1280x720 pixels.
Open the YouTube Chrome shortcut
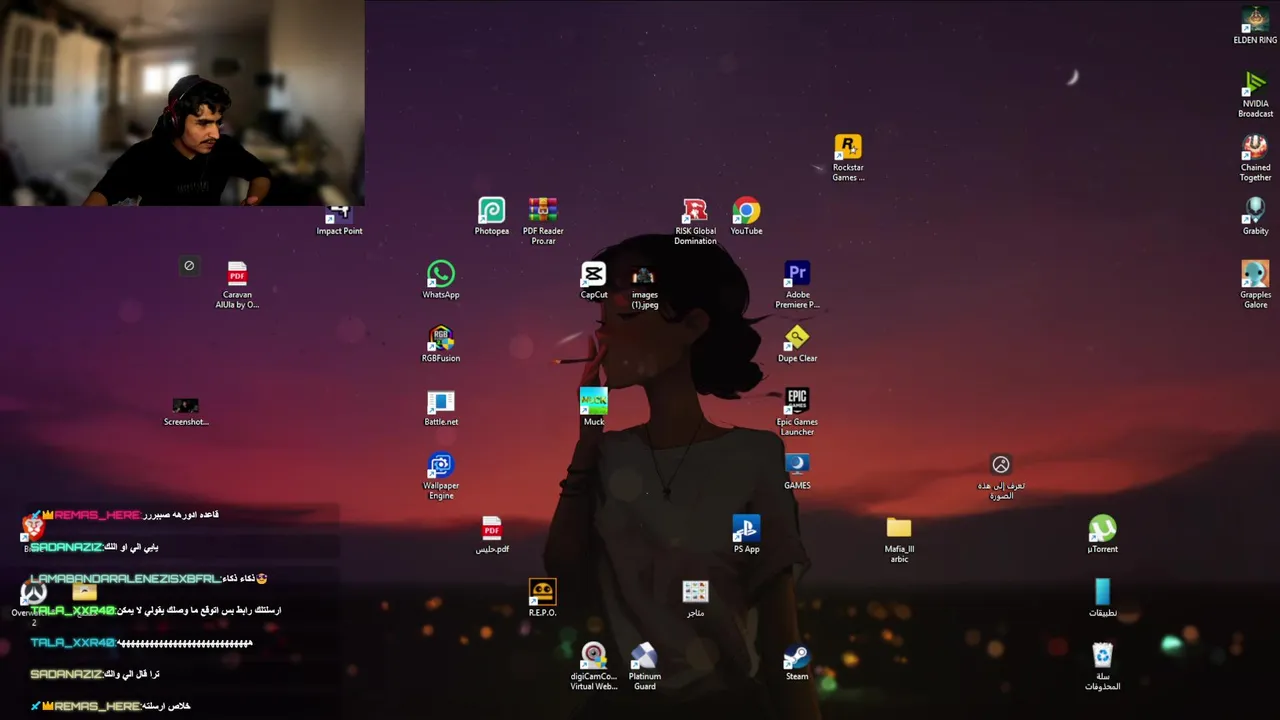(746, 216)
